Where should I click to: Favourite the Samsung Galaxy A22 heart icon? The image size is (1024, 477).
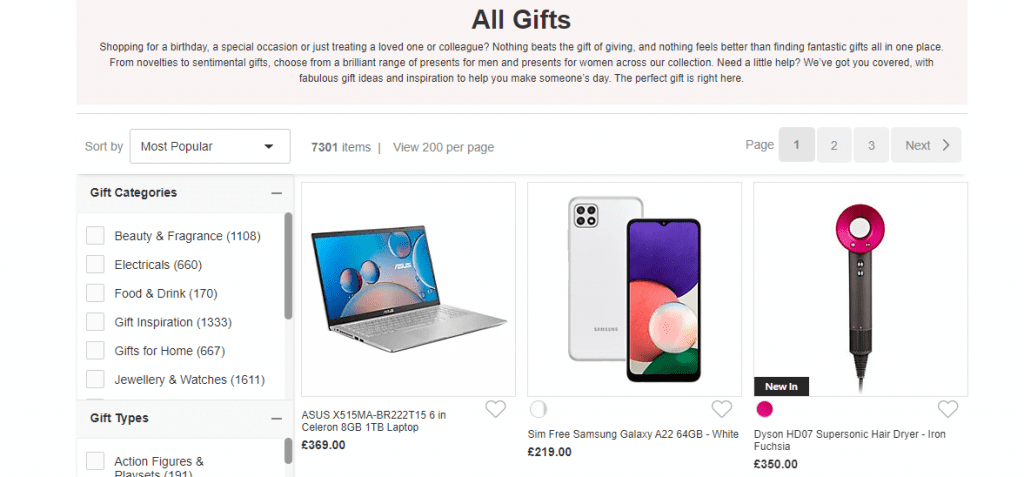(722, 409)
